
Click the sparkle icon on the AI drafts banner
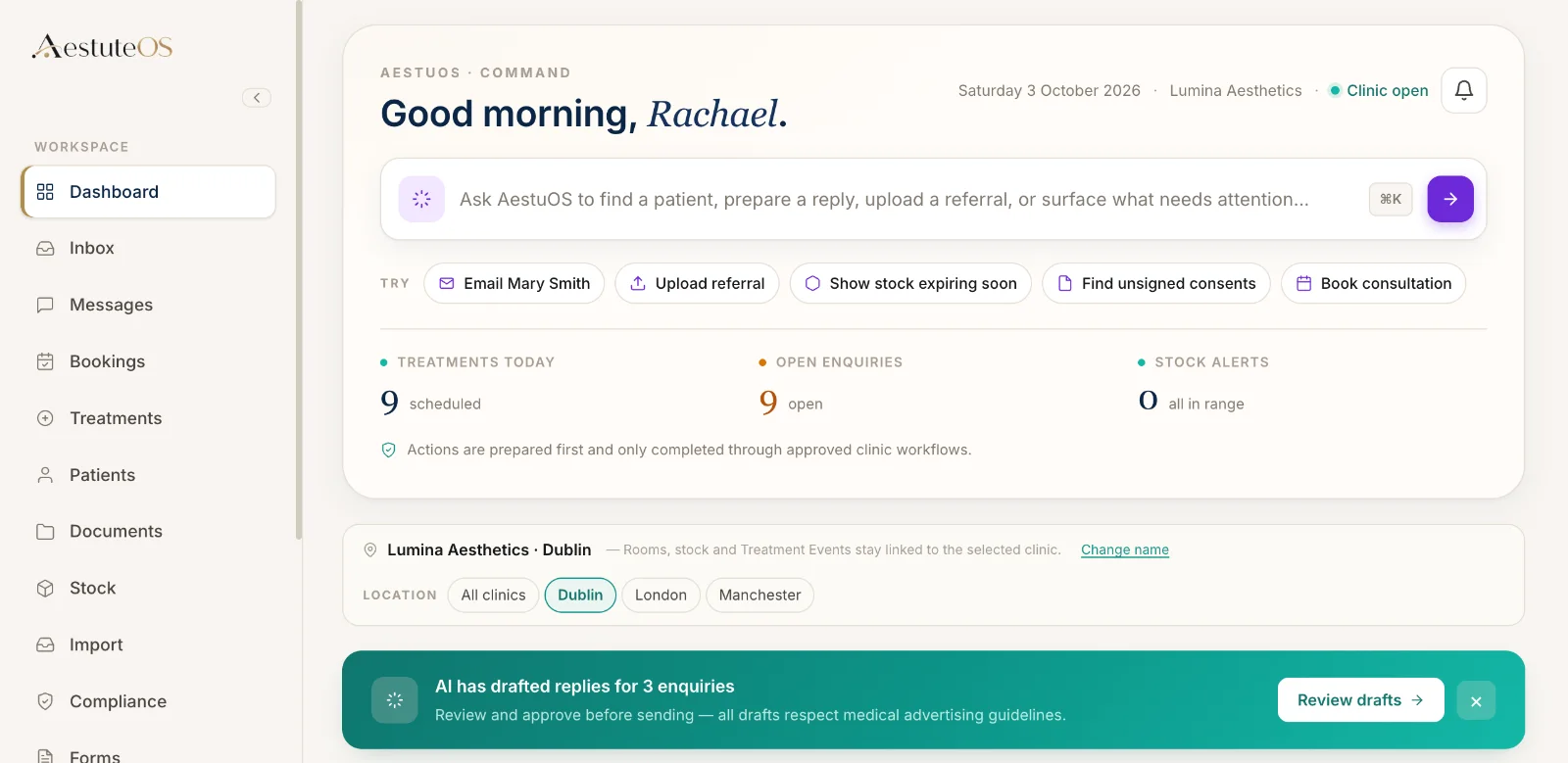(x=395, y=700)
